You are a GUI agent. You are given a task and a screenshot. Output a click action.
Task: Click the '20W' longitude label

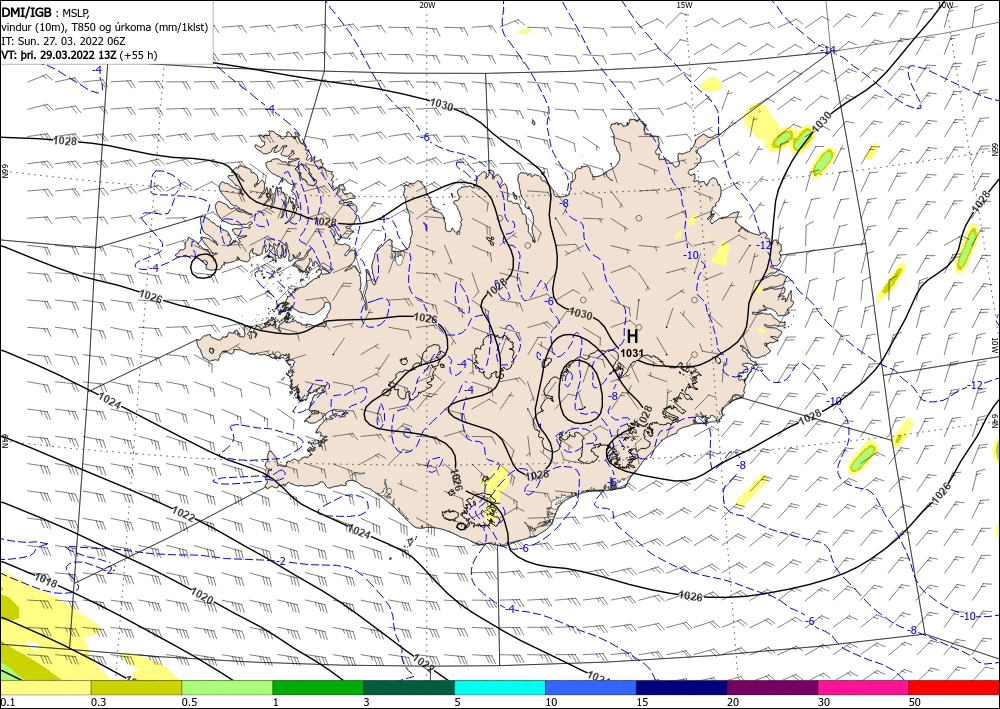[x=427, y=5]
